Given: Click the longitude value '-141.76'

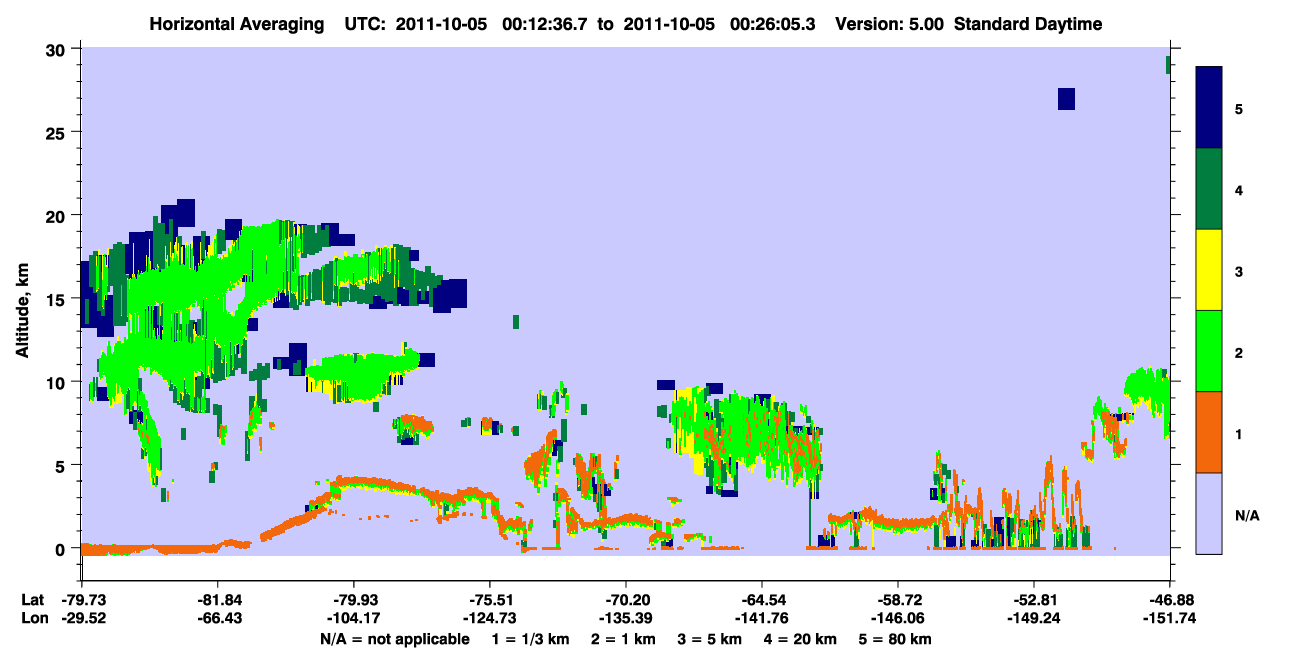Looking at the screenshot, I should 761,618.
